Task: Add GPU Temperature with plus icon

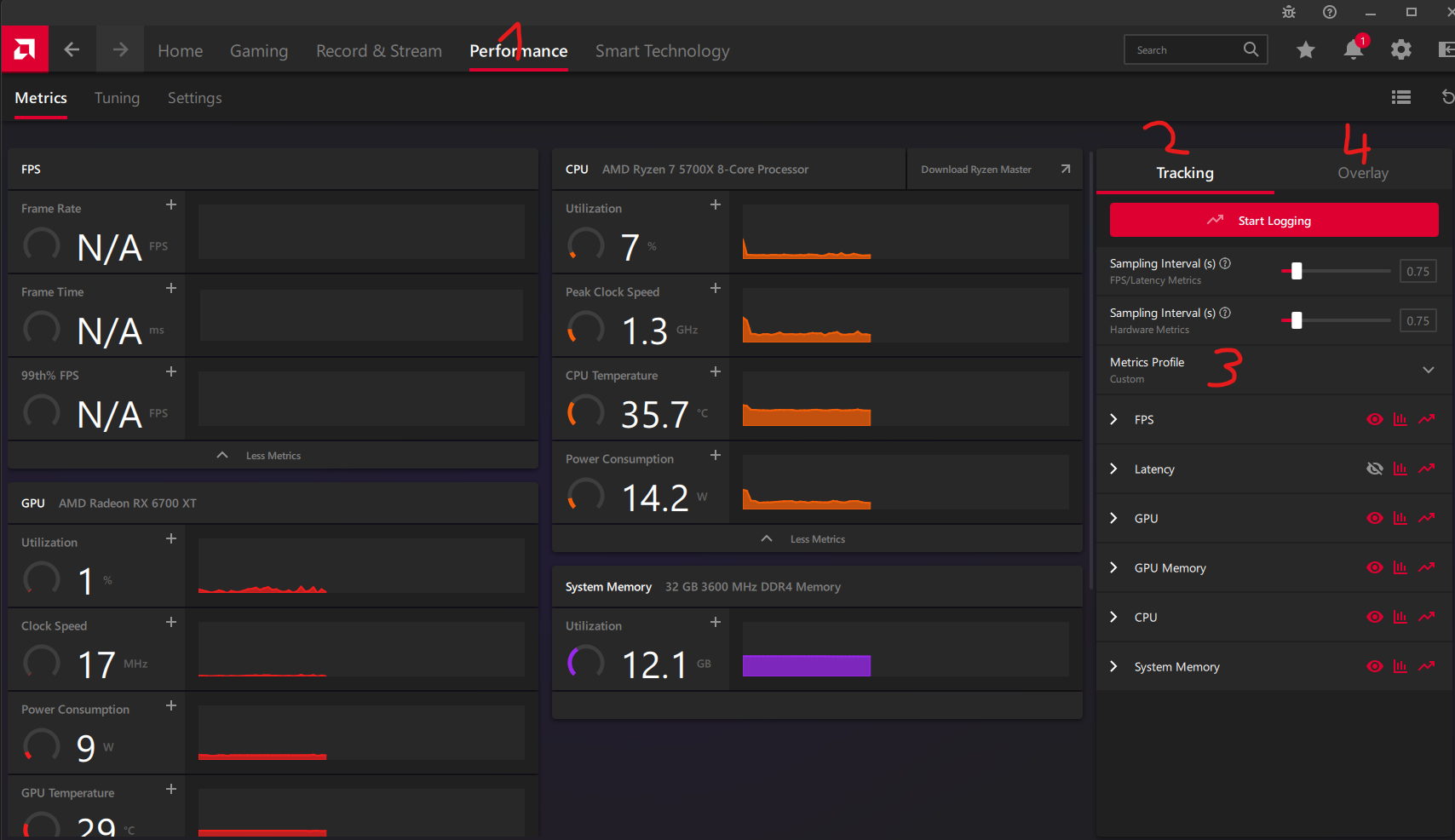Action: pos(171,789)
